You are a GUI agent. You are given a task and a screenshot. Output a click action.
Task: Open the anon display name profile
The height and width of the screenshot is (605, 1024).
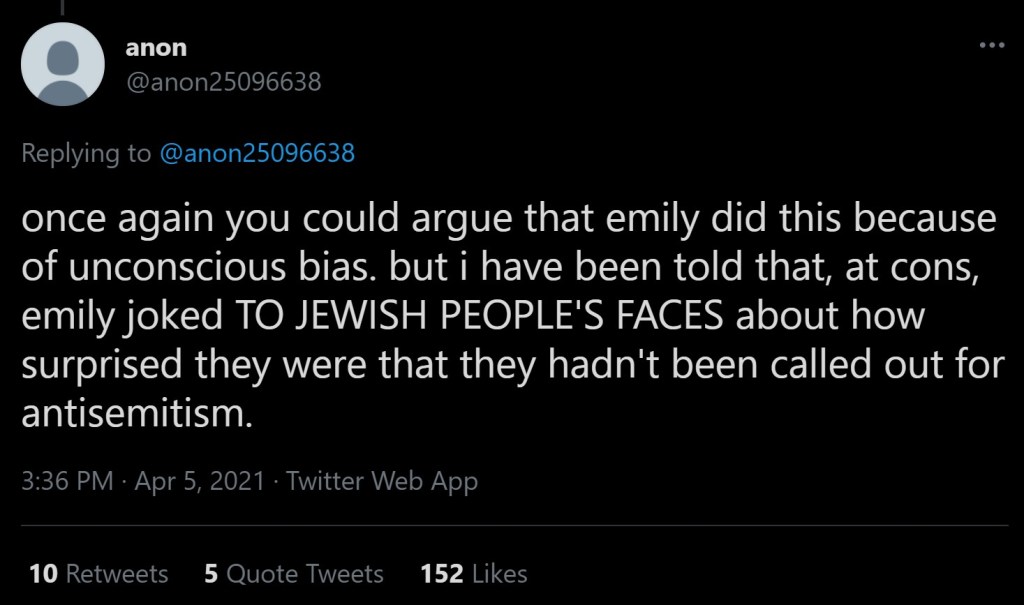pyautogui.click(x=156, y=47)
